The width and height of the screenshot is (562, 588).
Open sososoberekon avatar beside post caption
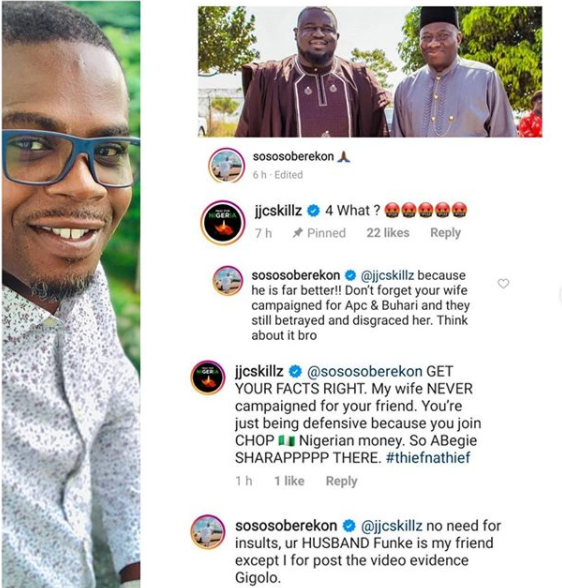(x=226, y=165)
